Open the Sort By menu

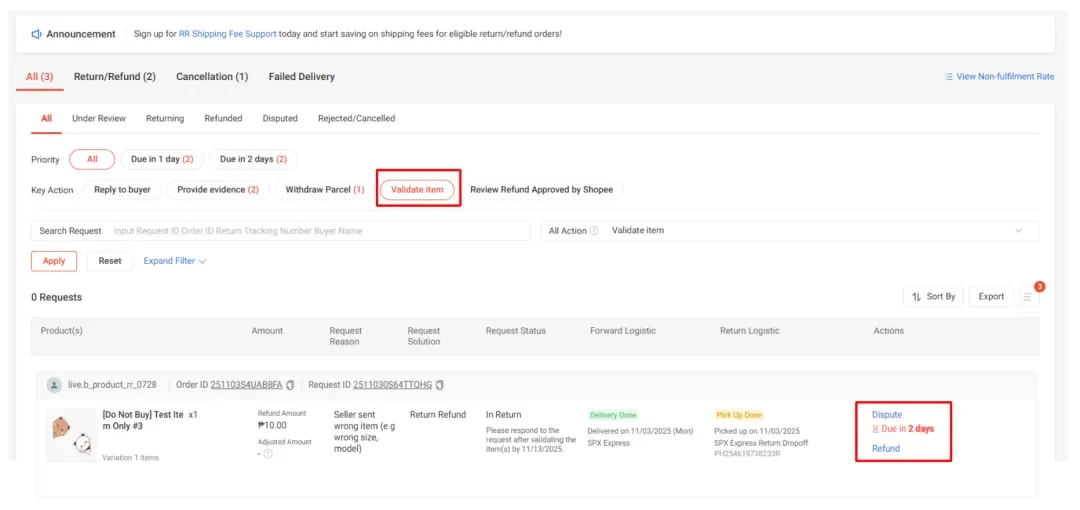934,297
